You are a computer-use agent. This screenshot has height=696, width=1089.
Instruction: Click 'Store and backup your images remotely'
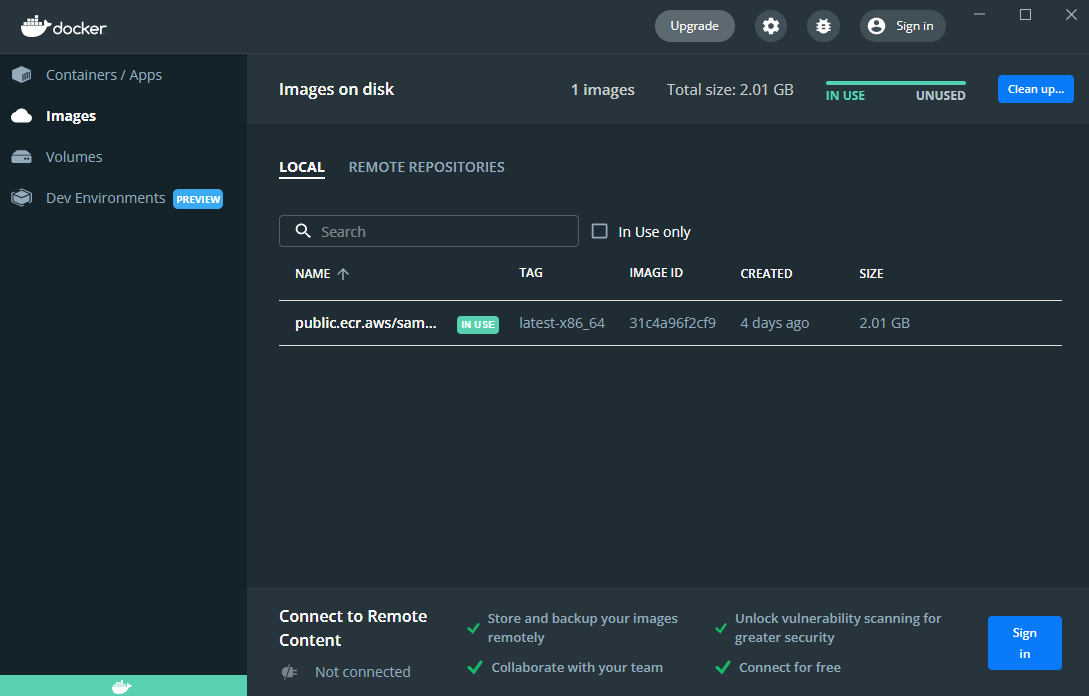coord(583,628)
